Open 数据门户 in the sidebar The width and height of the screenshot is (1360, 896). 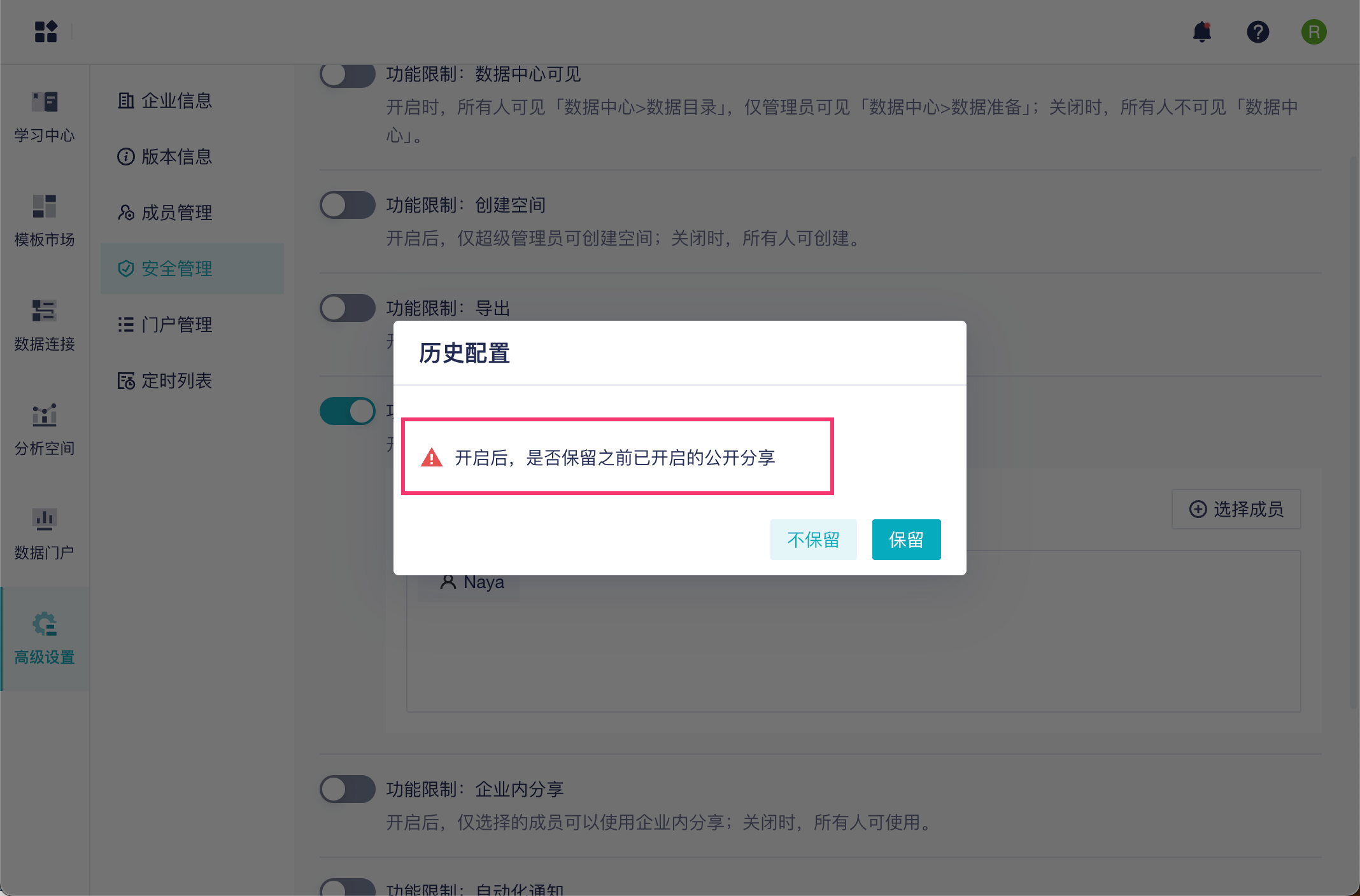45,534
